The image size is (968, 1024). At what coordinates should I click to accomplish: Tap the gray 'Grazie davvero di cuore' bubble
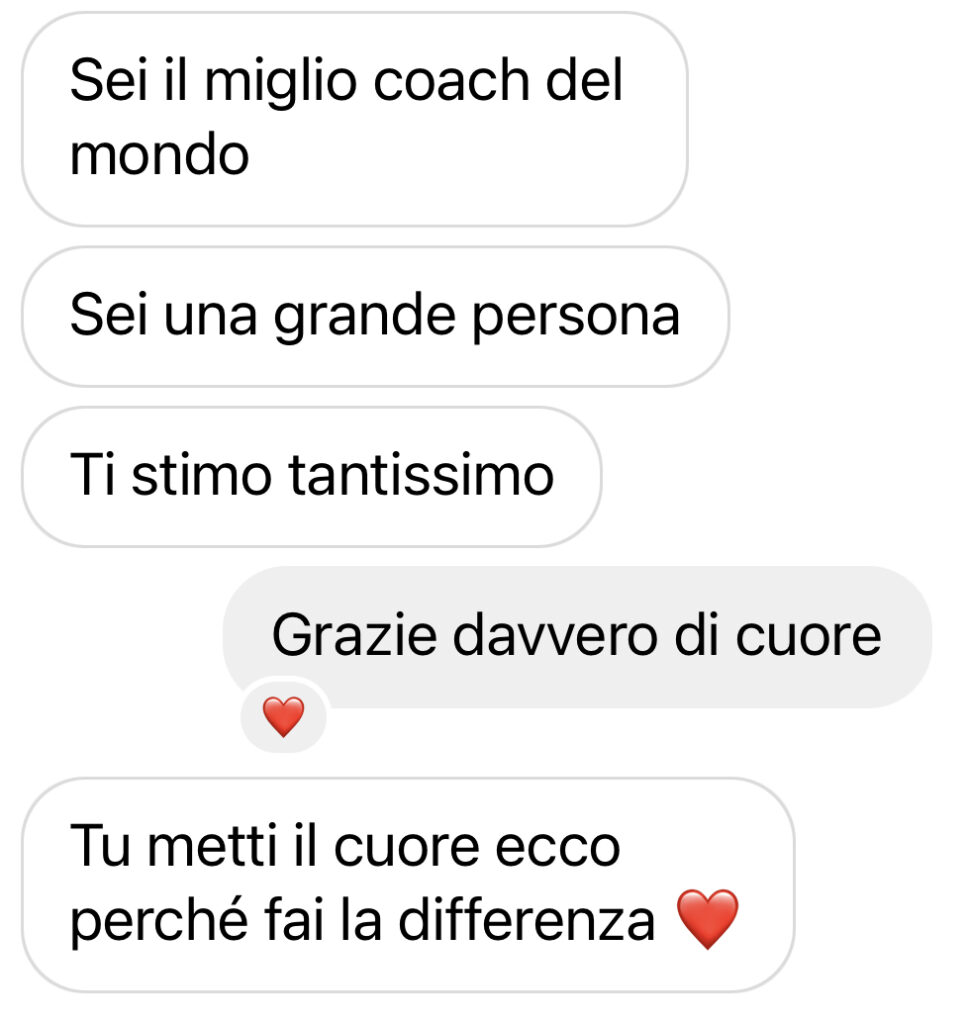577,637
